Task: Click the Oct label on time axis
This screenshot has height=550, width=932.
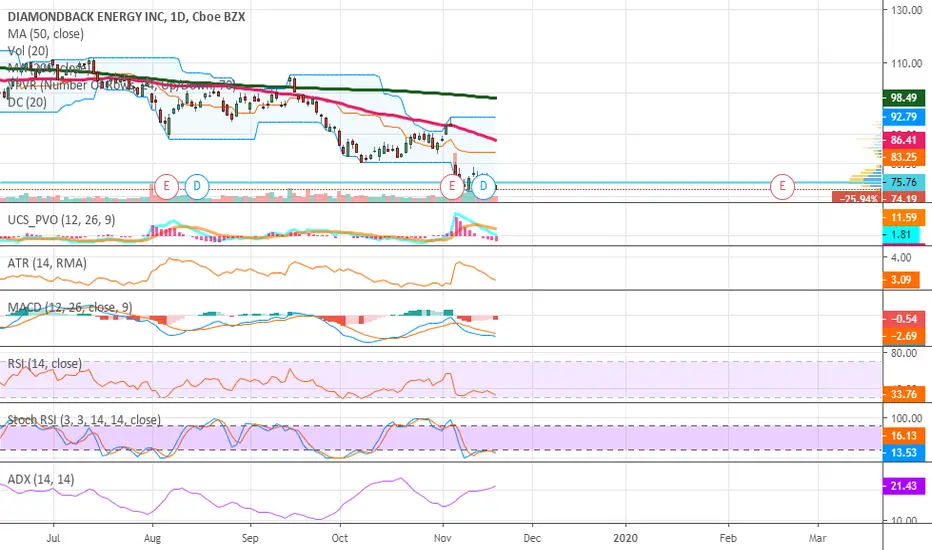Action: [339, 538]
